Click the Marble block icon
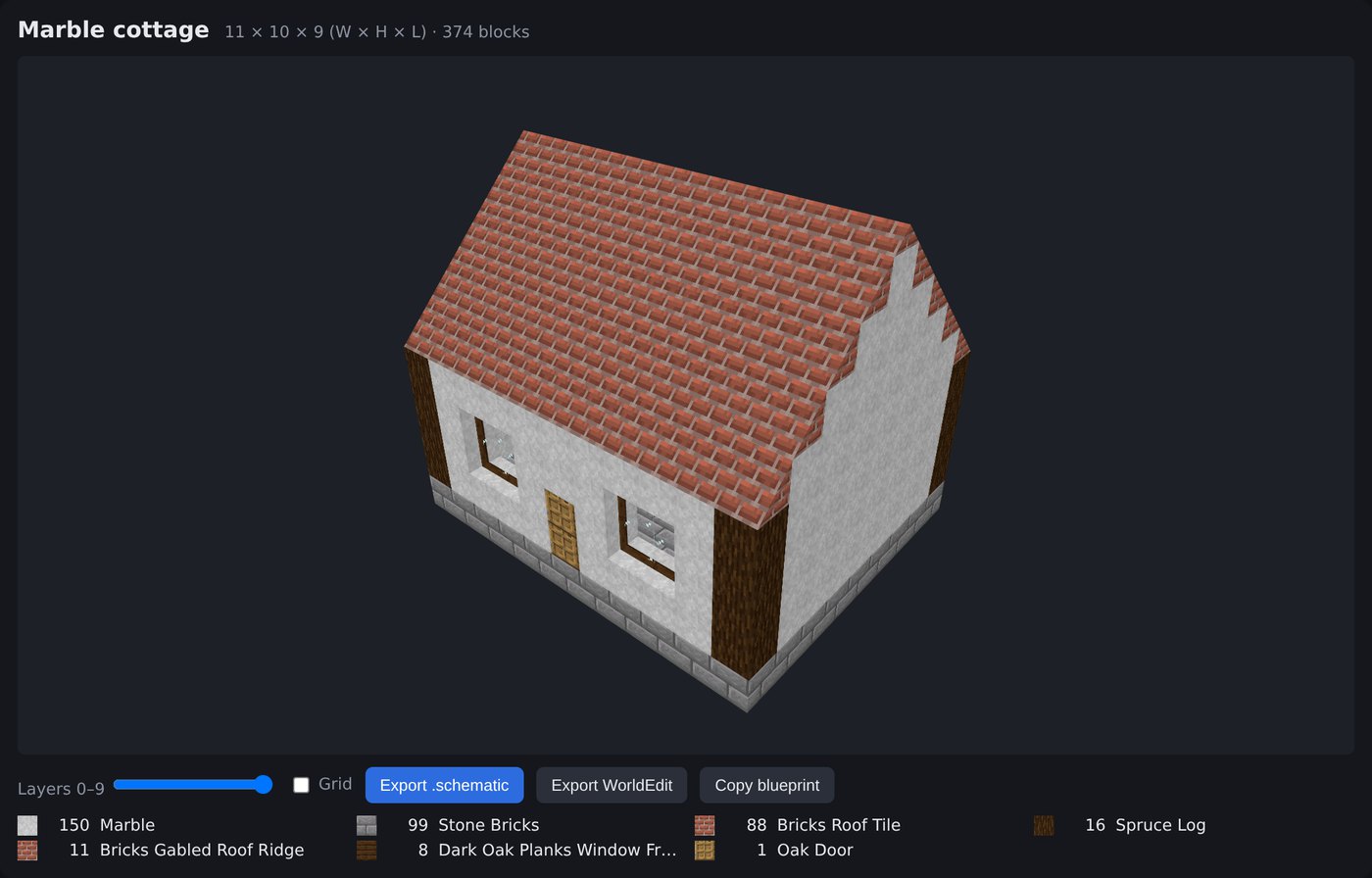This screenshot has width=1372, height=878. [x=27, y=825]
